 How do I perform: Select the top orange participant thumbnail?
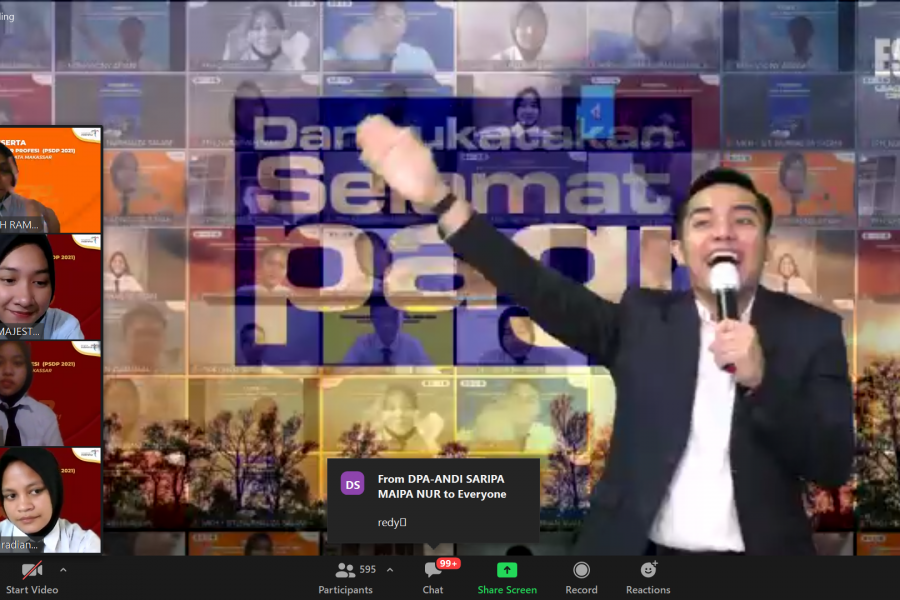tap(50, 180)
